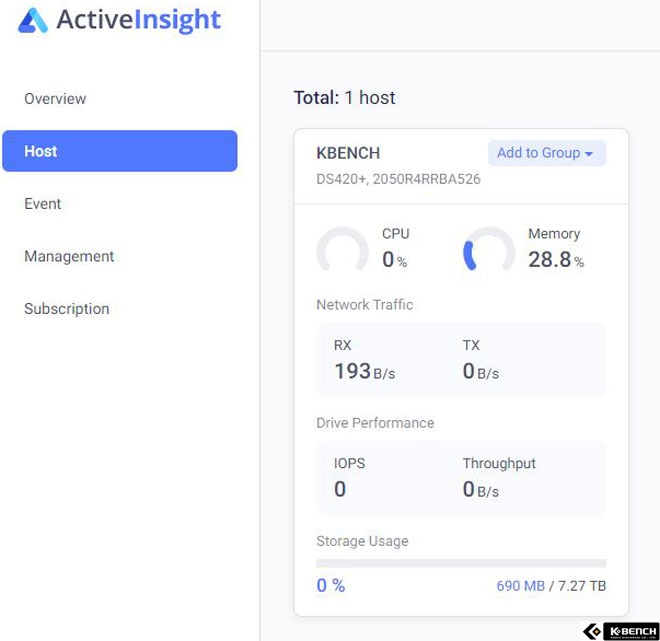Image resolution: width=660 pixels, height=641 pixels.
Task: Click the Memory 28.8 % value
Action: 556,259
